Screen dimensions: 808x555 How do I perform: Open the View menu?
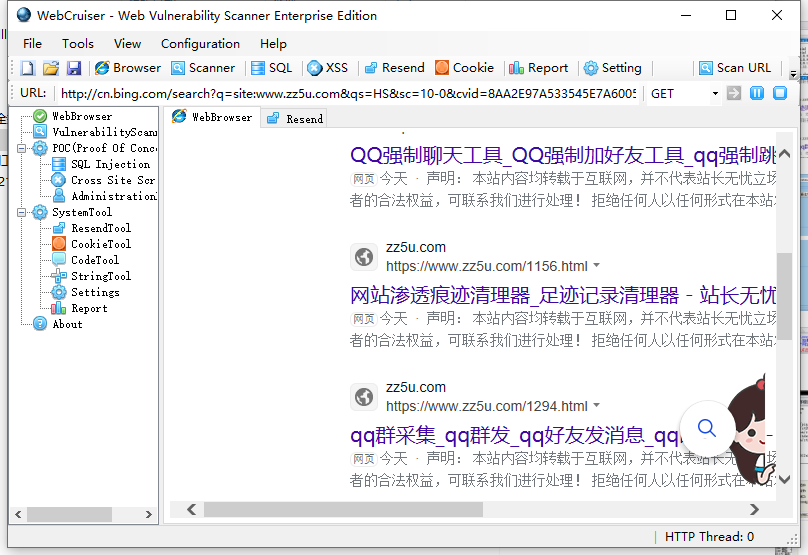pos(127,44)
